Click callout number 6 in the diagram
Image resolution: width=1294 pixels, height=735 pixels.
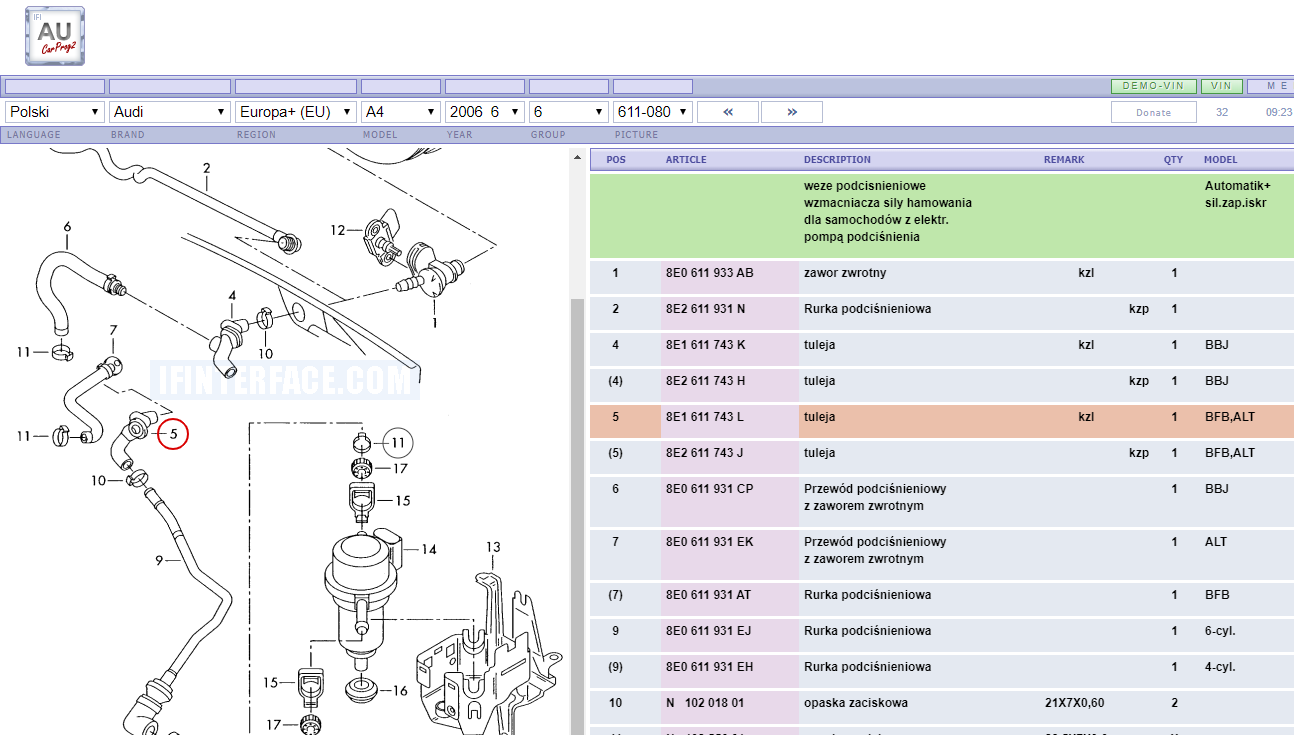pos(68,227)
